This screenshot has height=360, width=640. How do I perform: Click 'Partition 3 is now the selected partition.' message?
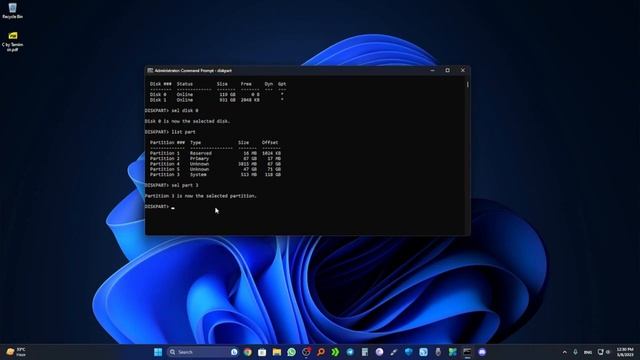[200, 196]
